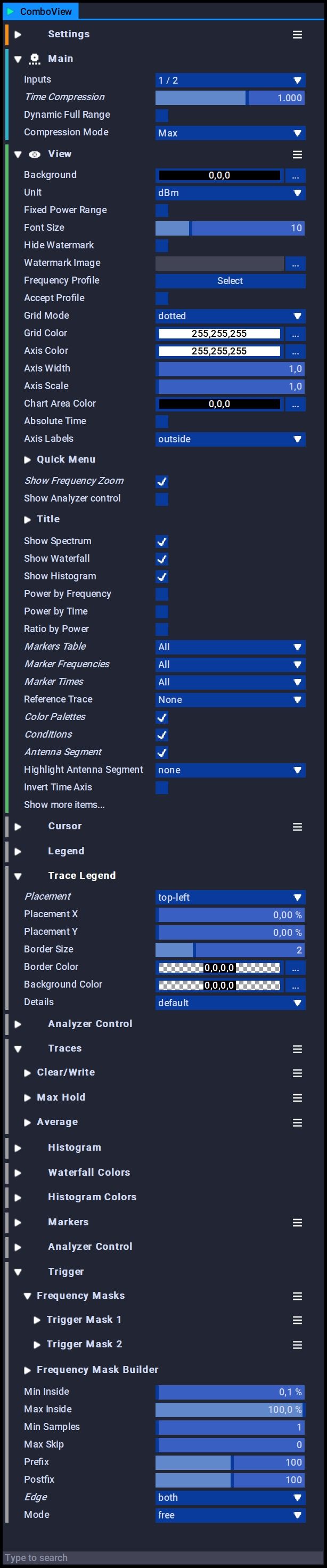327x1568 pixels.
Task: Open the Compression Mode dropdown
Action: [x=231, y=133]
